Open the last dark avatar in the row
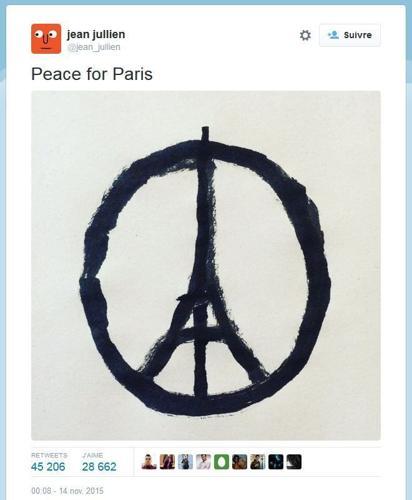 pyautogui.click(x=294, y=462)
